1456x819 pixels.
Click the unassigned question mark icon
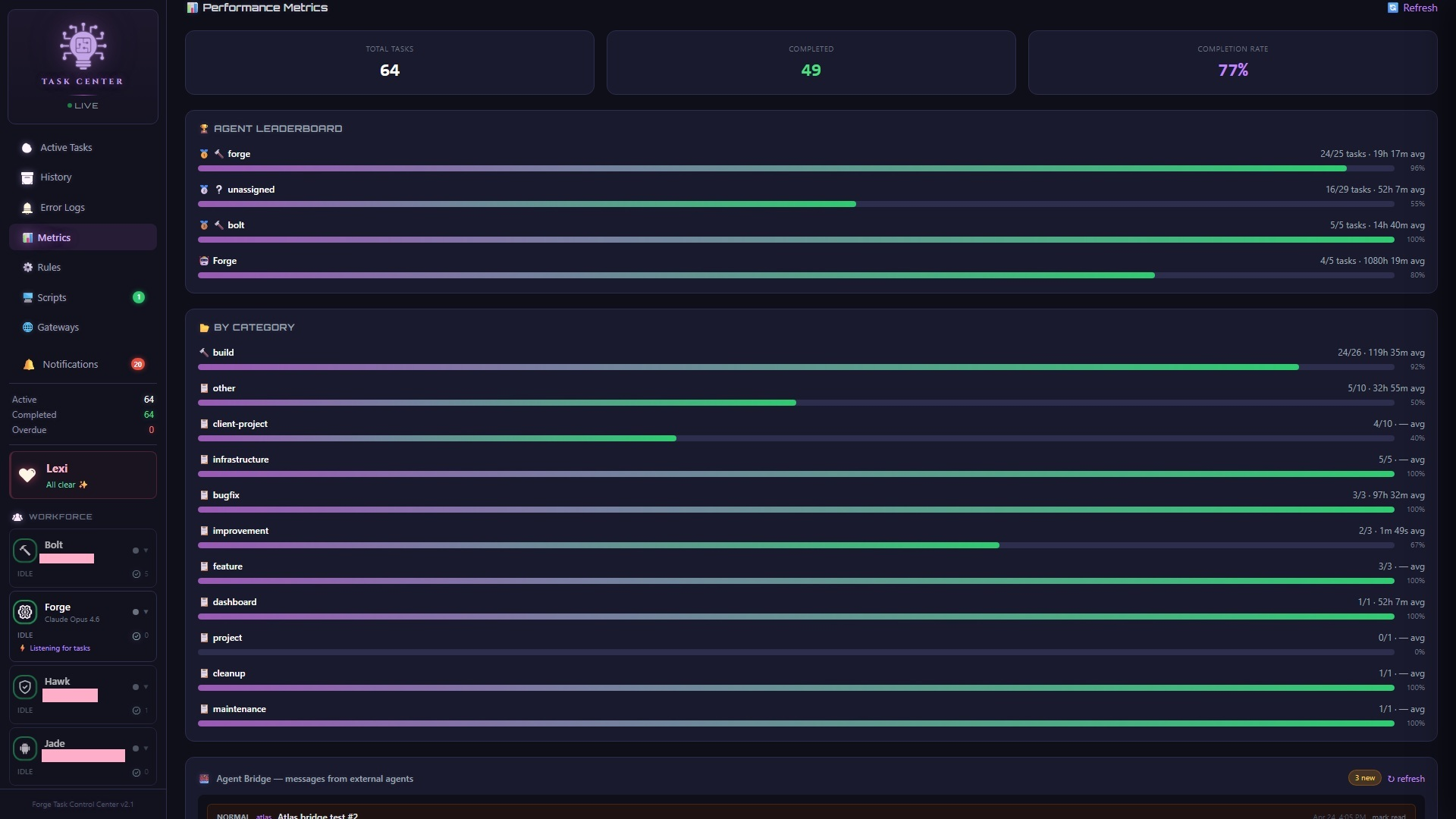pyautogui.click(x=219, y=190)
